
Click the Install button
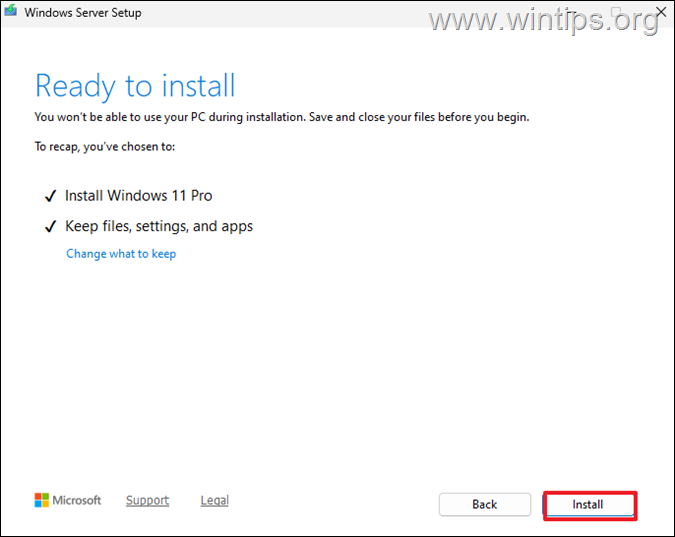(590, 505)
